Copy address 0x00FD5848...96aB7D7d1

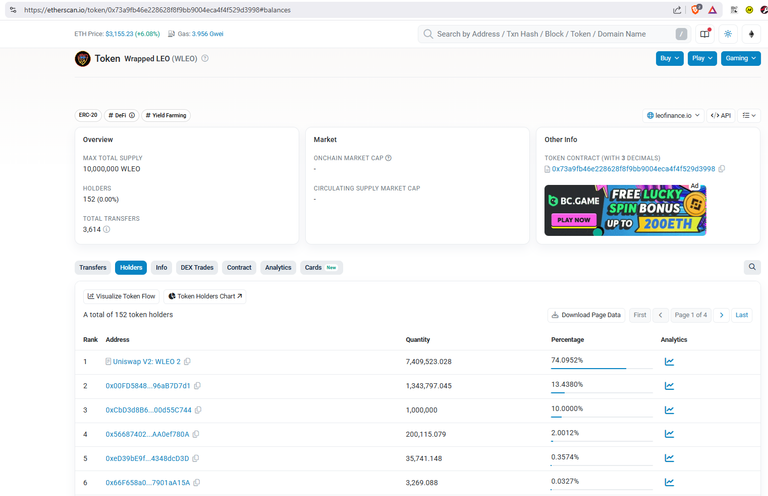[197, 386]
